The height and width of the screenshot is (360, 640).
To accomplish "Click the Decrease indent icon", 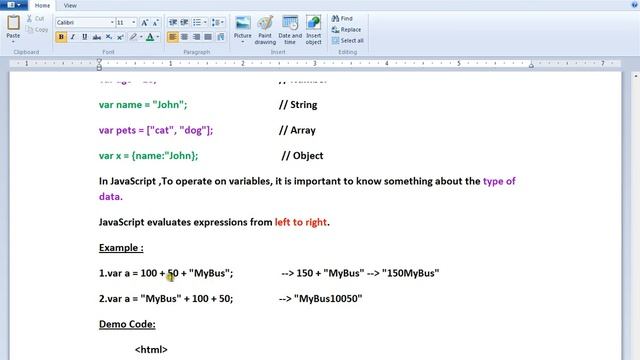I will click(173, 22).
